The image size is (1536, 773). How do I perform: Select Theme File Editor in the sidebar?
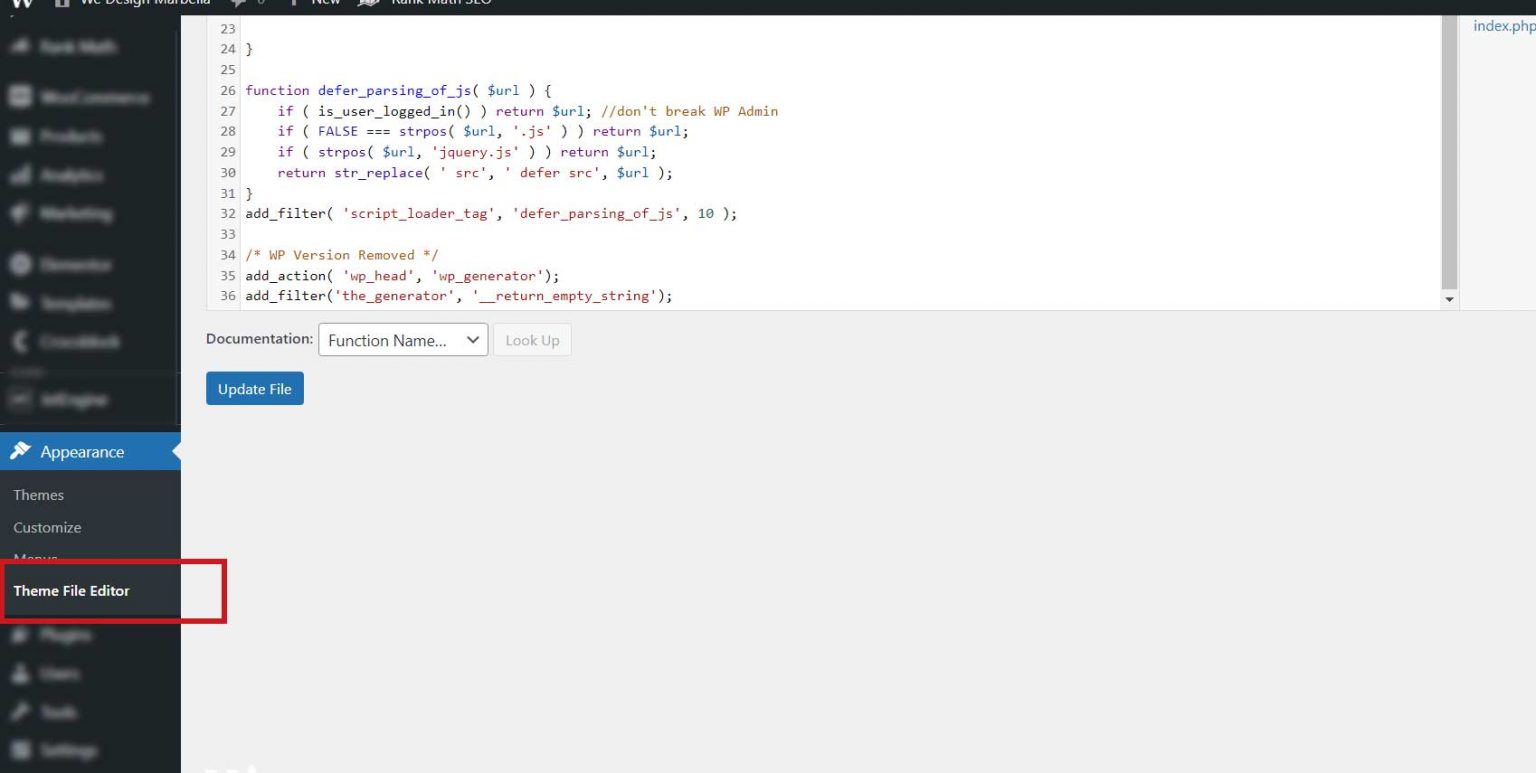point(71,591)
